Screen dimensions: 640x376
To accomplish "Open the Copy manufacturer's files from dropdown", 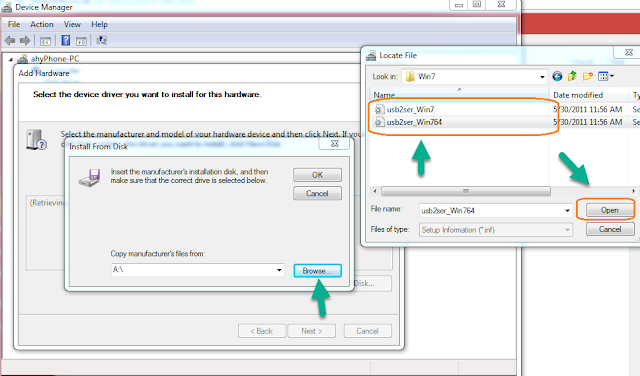I will 279,270.
